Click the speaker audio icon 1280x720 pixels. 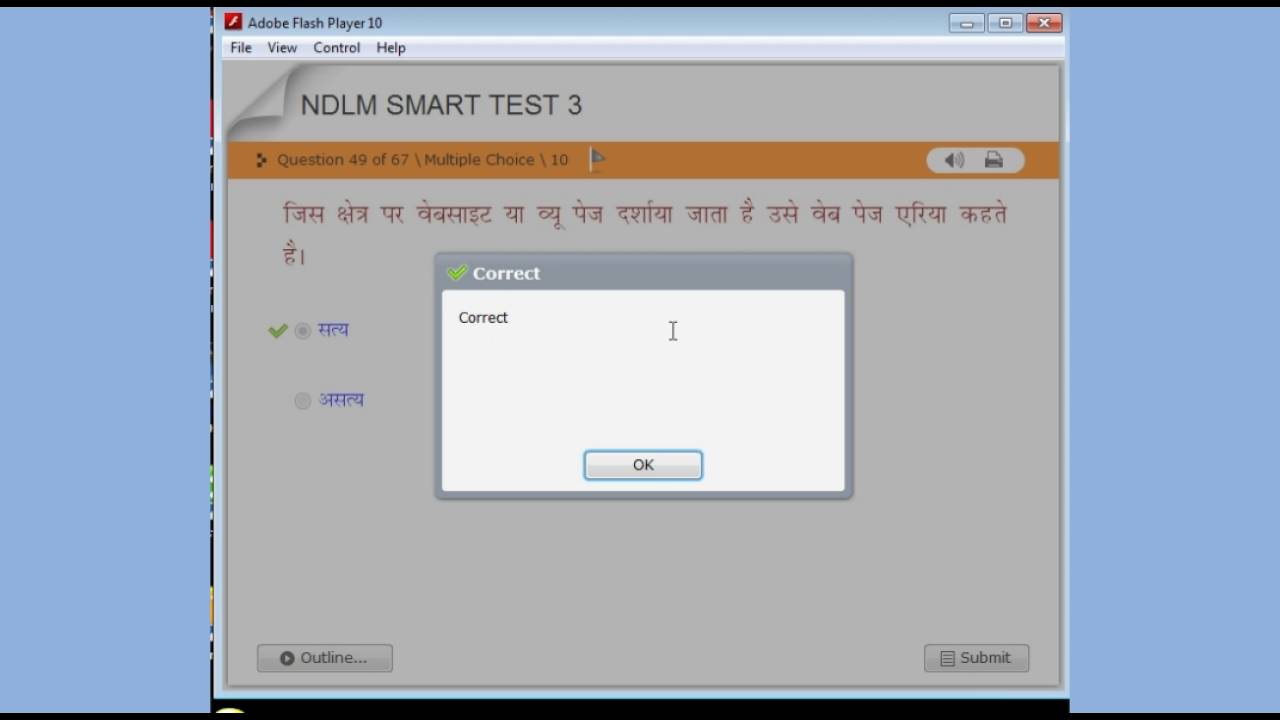[954, 160]
